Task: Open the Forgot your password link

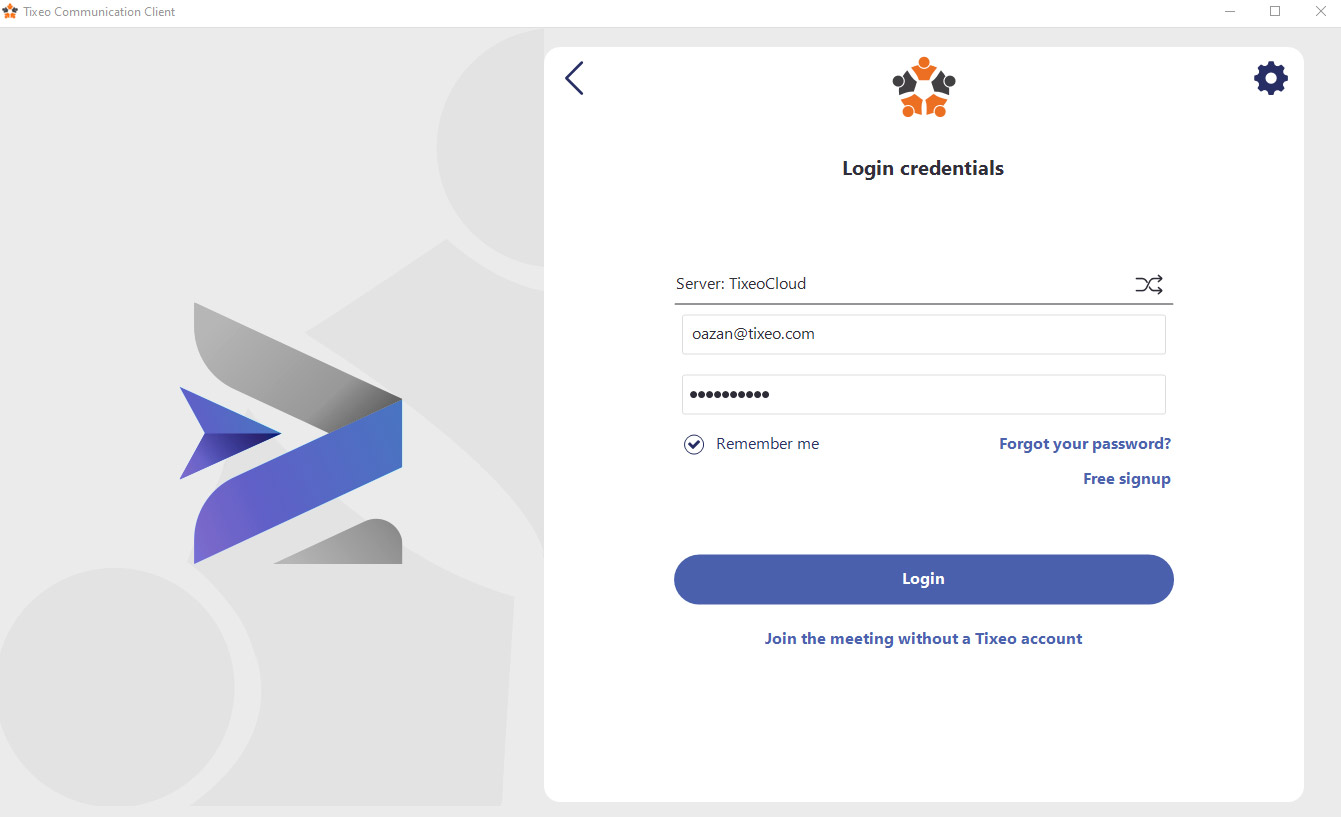Action: pos(1085,444)
